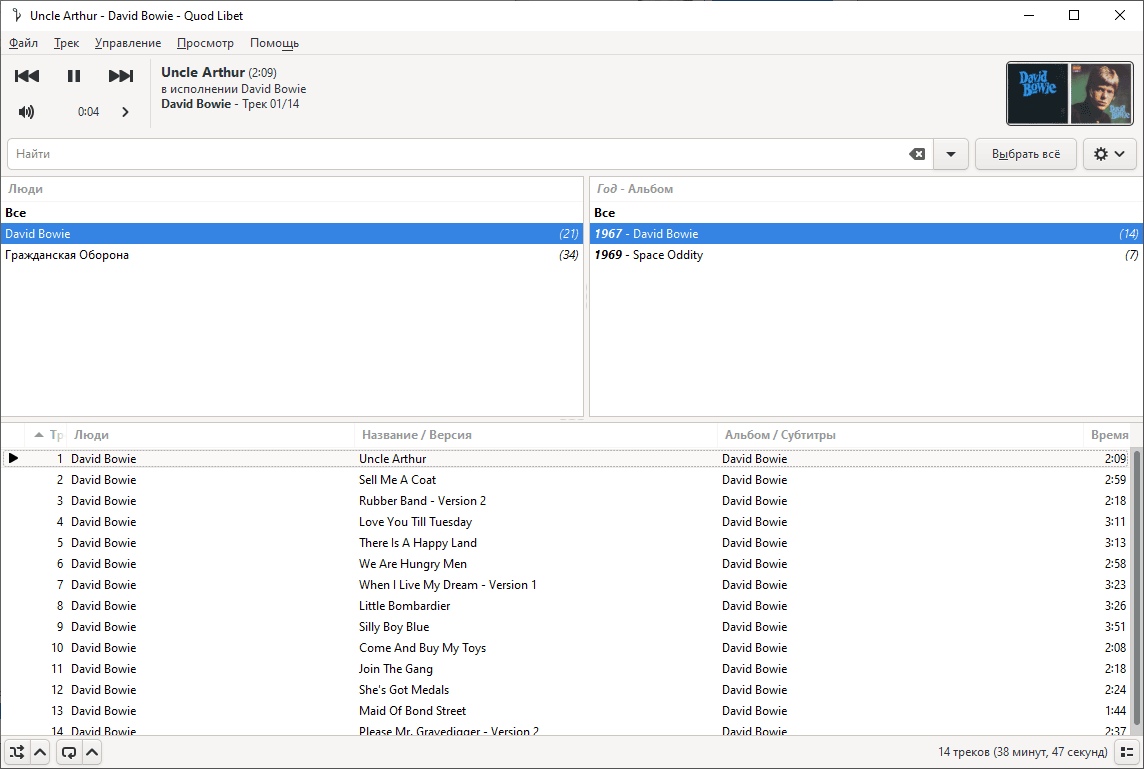This screenshot has height=769, width=1144.
Task: Click inside the Найти search field
Action: coord(450,154)
